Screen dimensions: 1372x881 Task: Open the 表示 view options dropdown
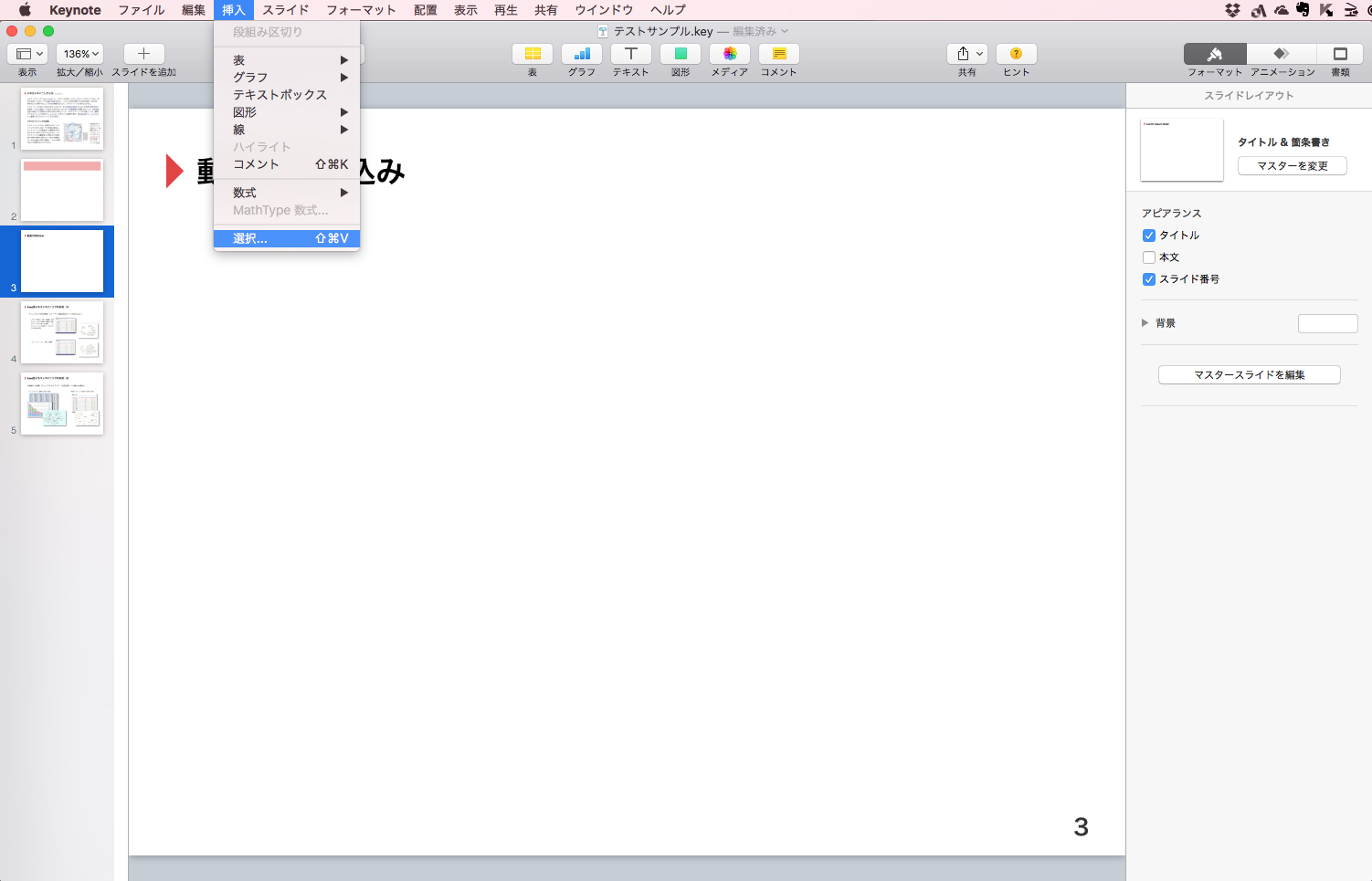pyautogui.click(x=27, y=54)
